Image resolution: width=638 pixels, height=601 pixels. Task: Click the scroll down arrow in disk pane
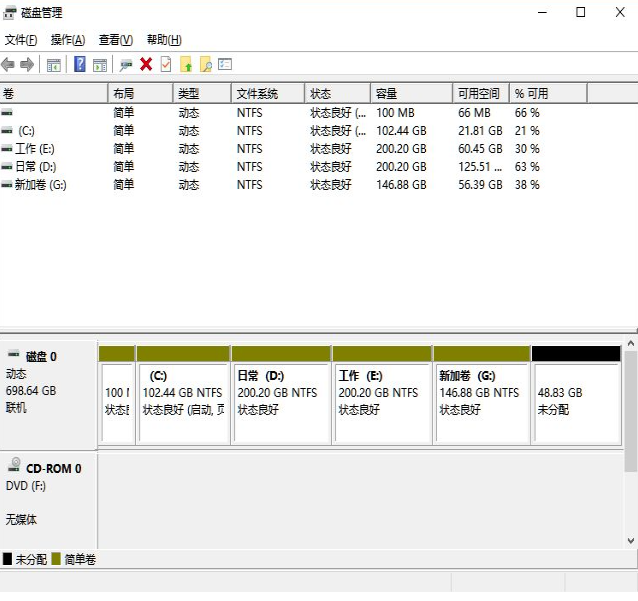630,540
